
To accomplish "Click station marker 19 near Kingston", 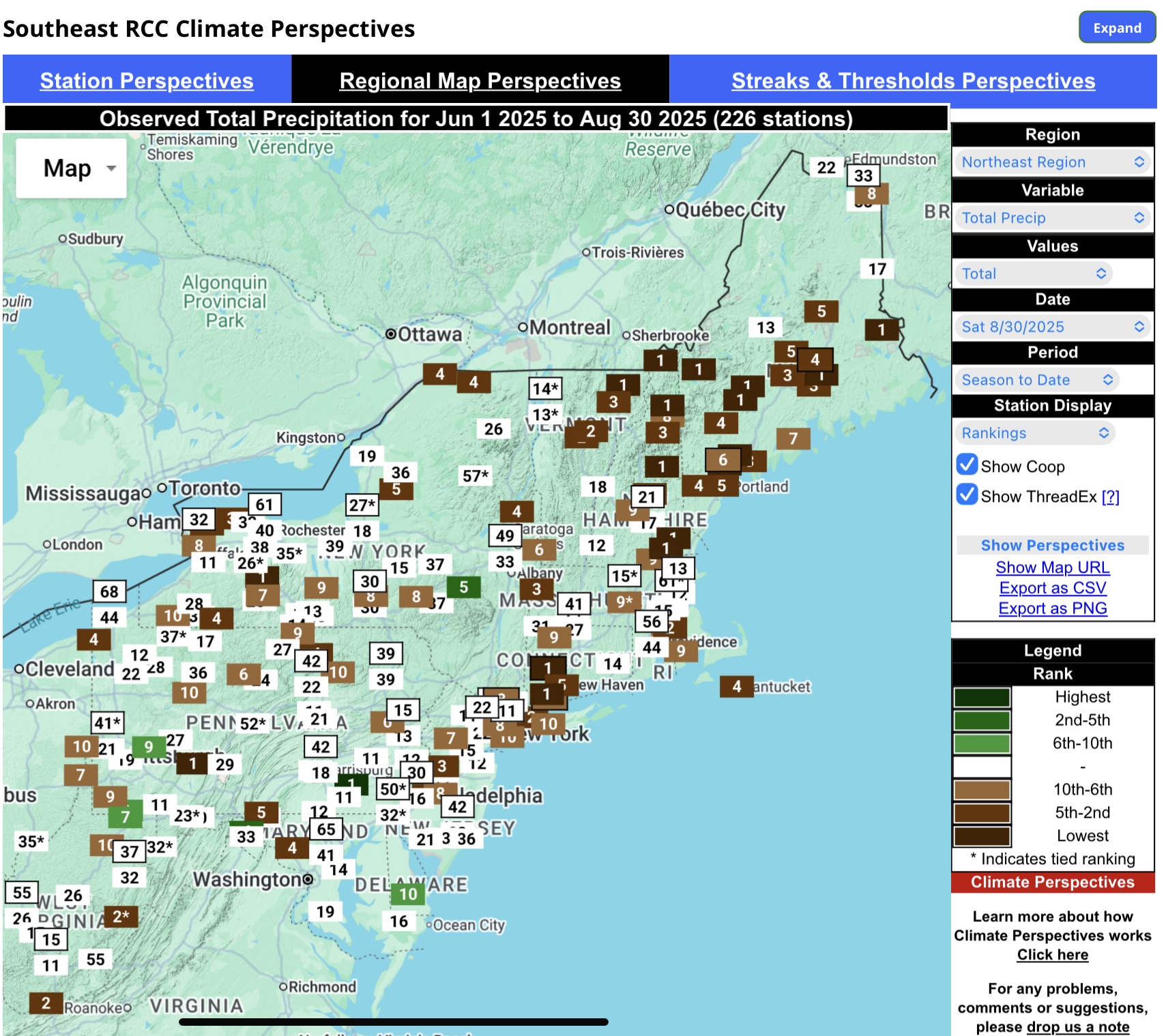I will click(367, 456).
